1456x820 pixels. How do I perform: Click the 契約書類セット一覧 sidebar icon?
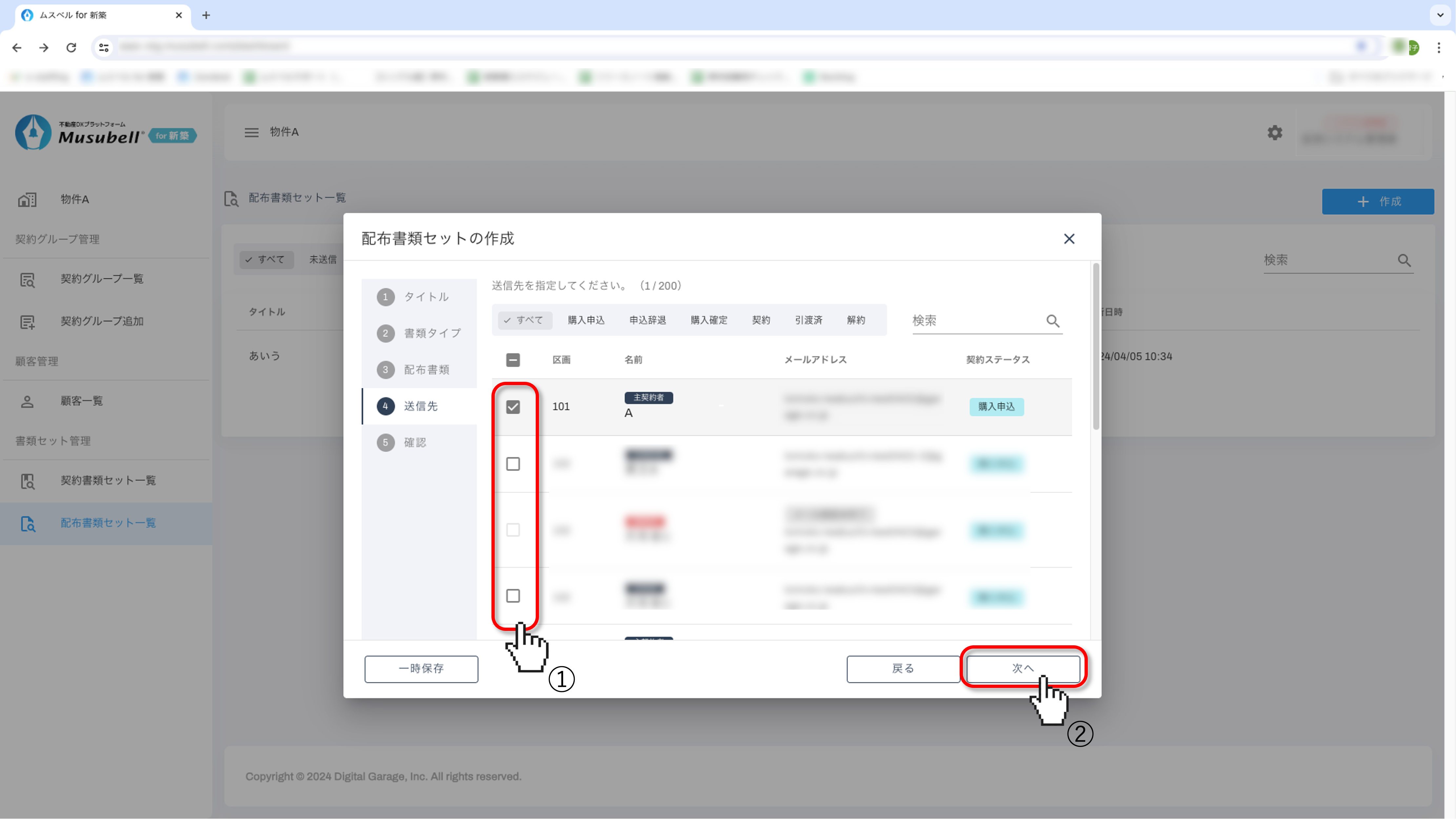[27, 481]
